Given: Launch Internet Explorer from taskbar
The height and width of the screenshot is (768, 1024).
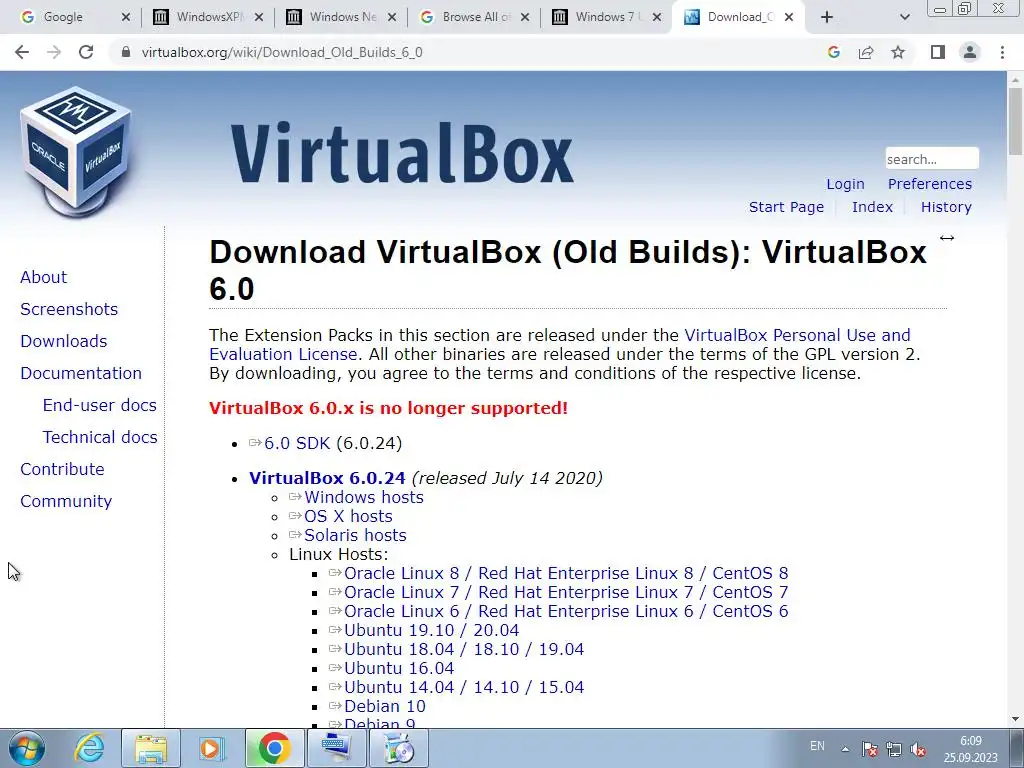Looking at the screenshot, I should (89, 748).
